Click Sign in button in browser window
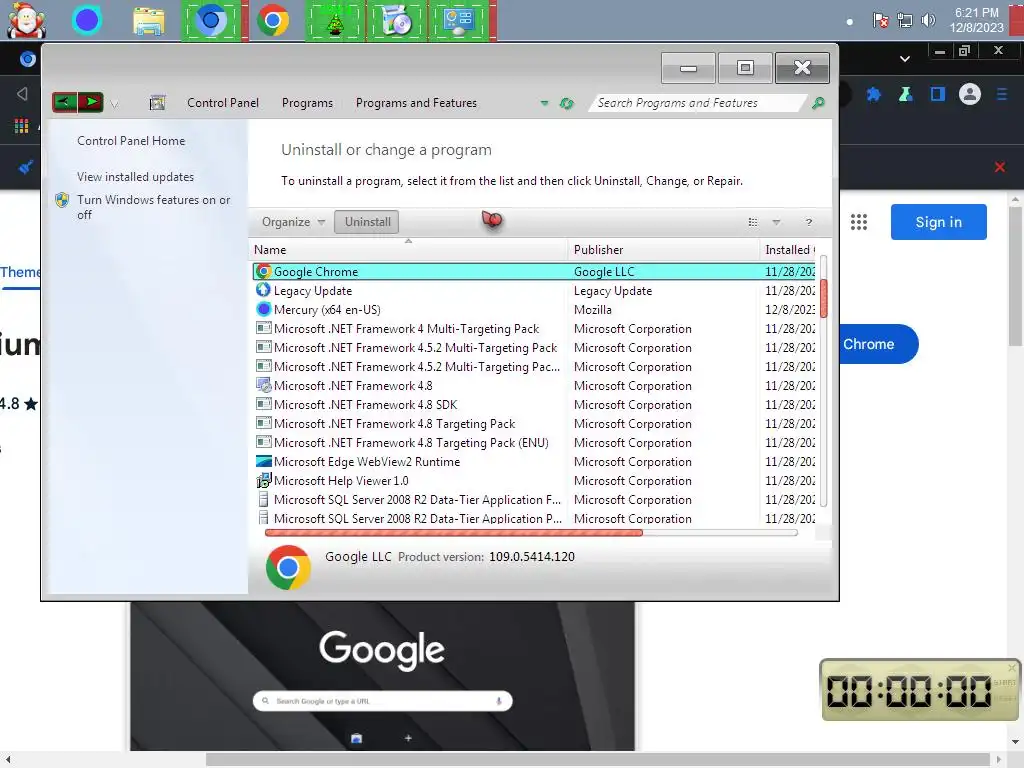Viewport: 1024px width, 768px height. [938, 222]
